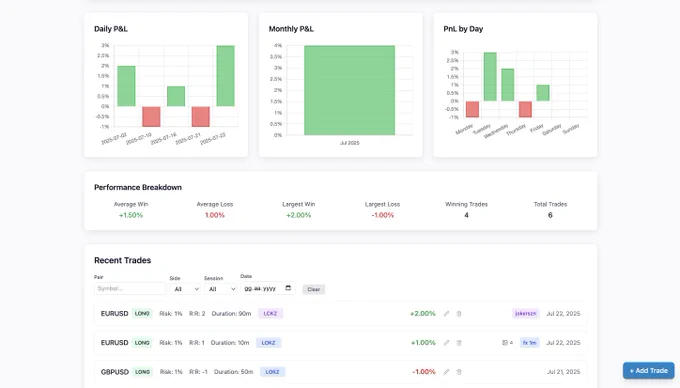Open the Side filter dropdown
The width and height of the screenshot is (680, 388).
(x=185, y=289)
